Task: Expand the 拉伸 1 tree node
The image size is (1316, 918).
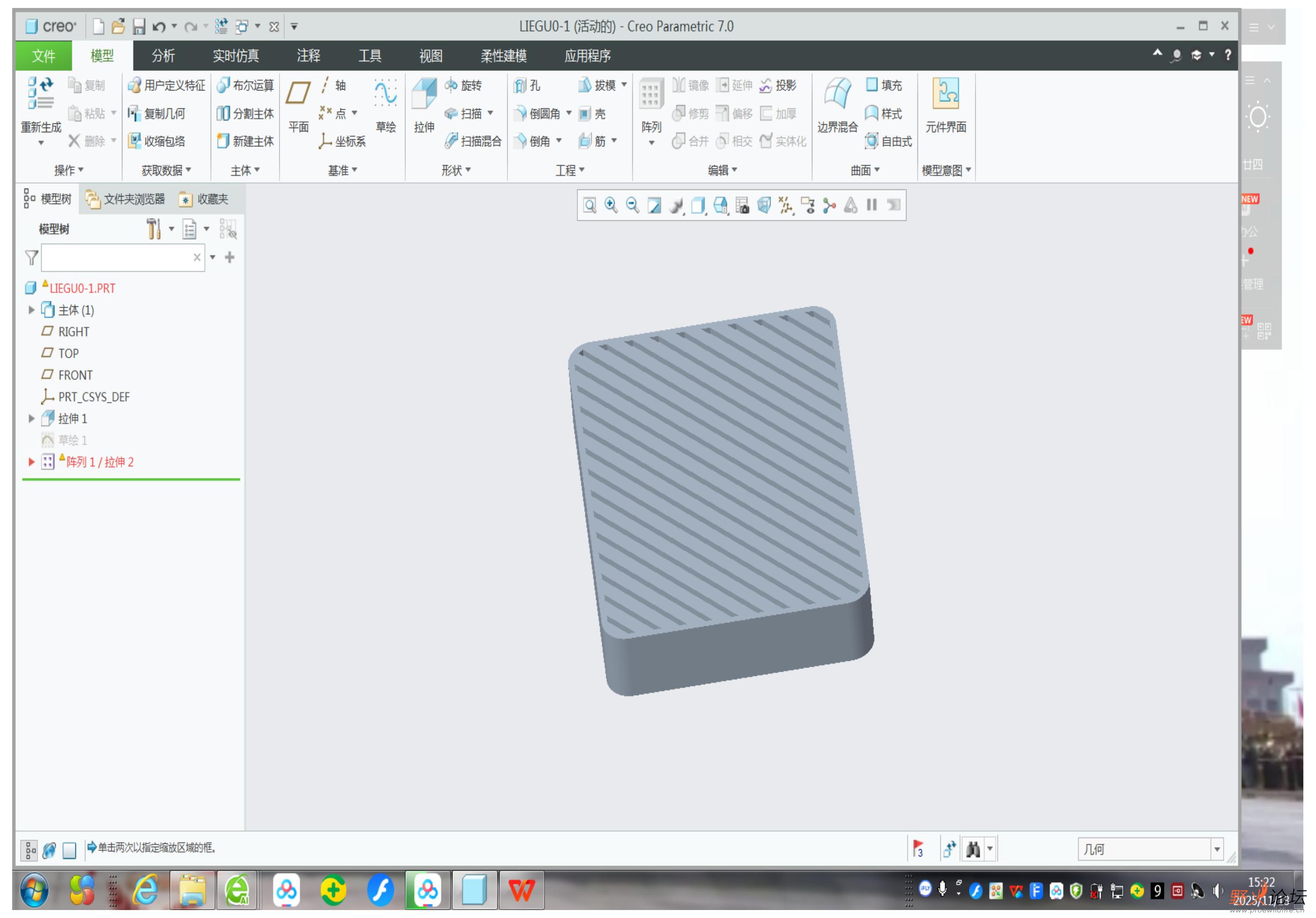Action: click(x=31, y=418)
